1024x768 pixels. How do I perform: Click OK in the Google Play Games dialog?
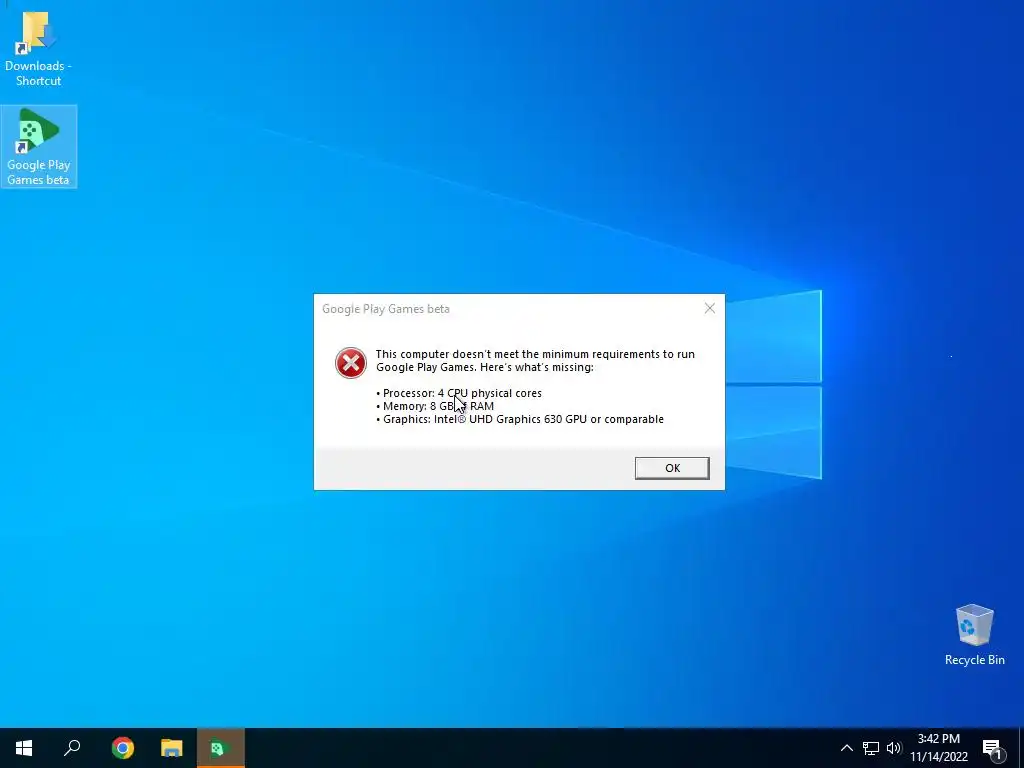click(672, 468)
